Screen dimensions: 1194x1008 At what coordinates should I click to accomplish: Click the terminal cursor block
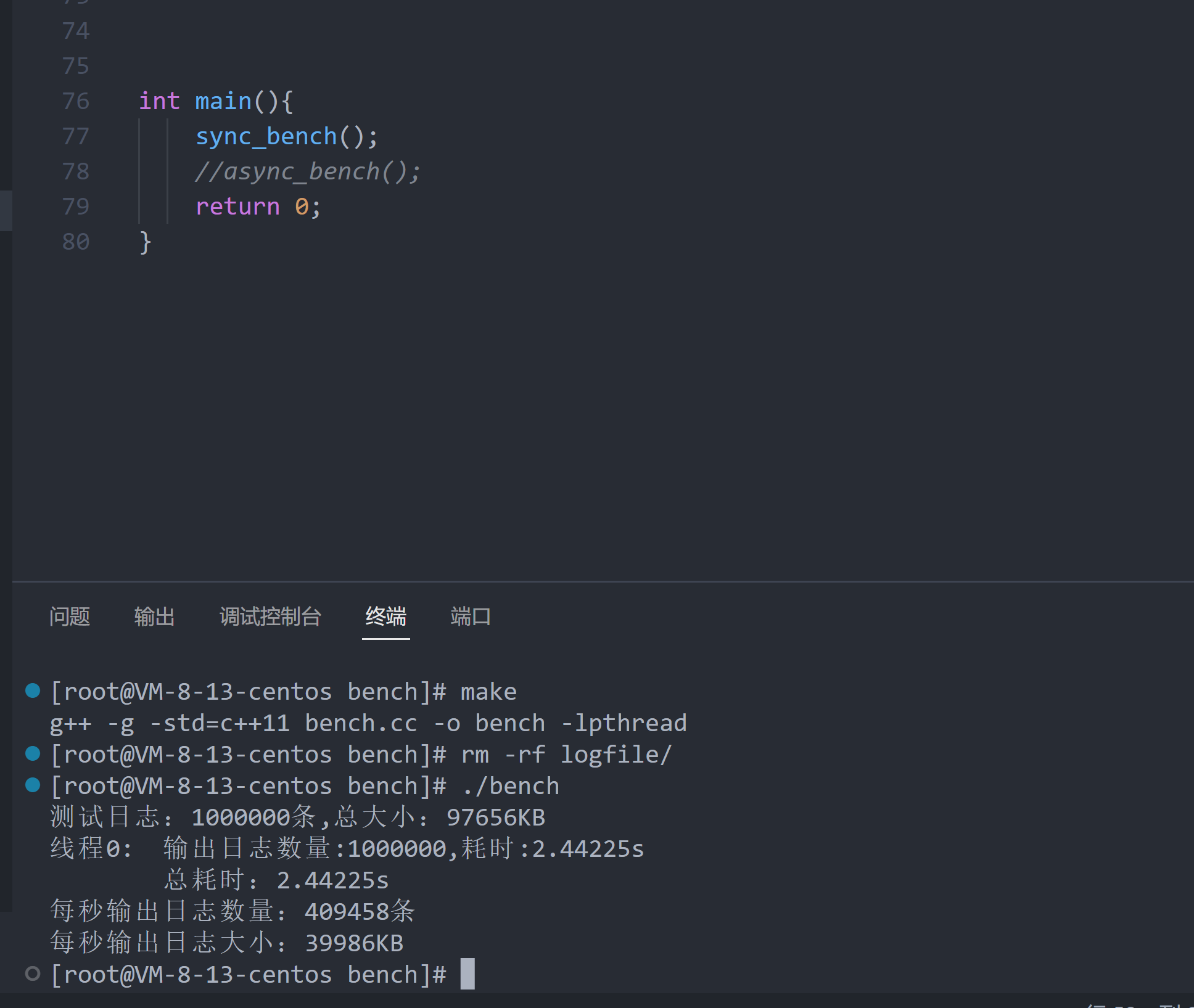click(x=467, y=974)
